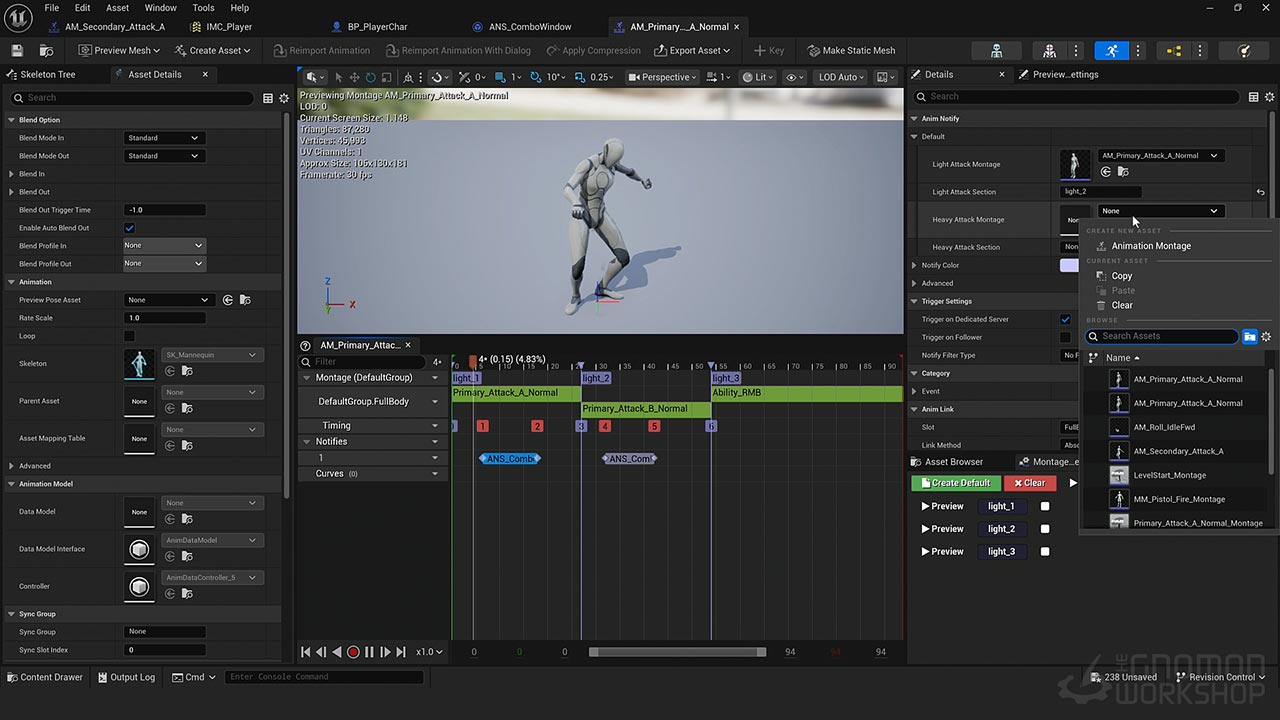The image size is (1280, 720).
Task: Choose Animation Montage under Create New Asset
Action: [x=1151, y=246]
